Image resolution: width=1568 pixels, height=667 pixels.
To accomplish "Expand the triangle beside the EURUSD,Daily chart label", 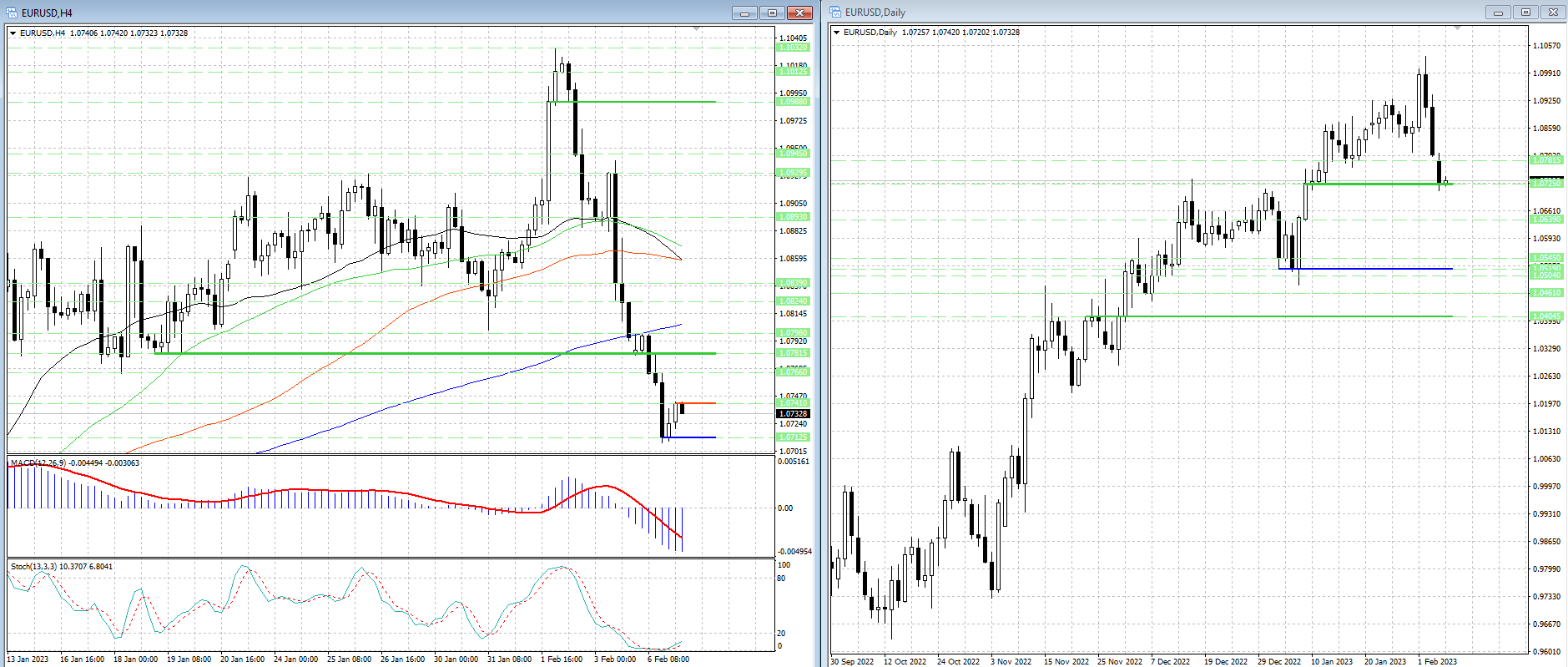I will (x=837, y=33).
